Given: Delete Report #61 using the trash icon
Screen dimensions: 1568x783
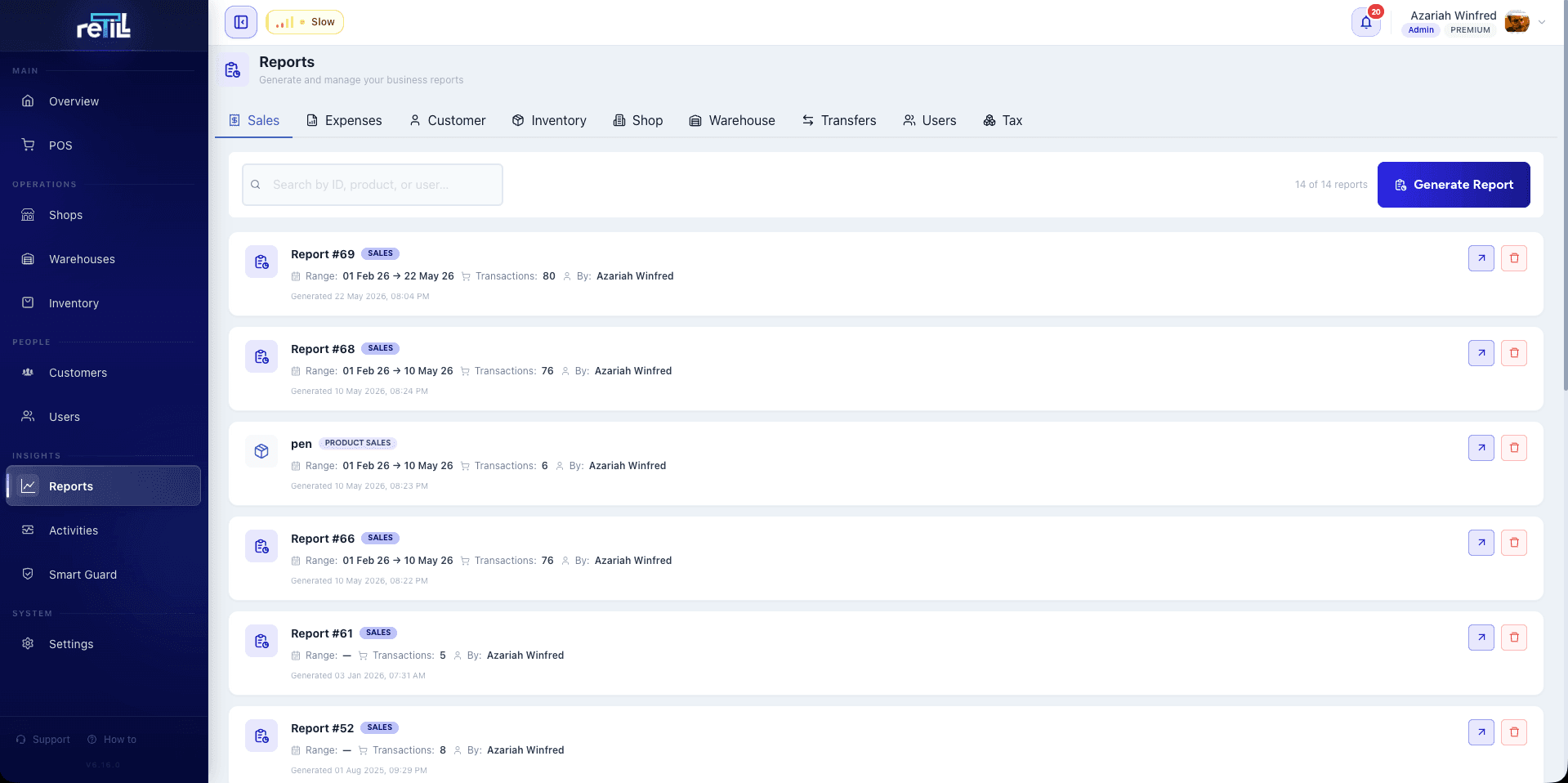Looking at the screenshot, I should [x=1514, y=638].
